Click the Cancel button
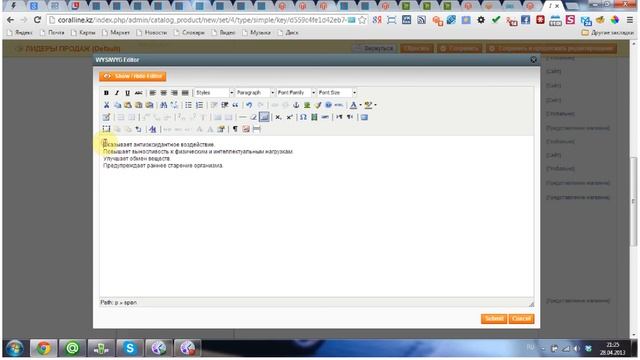640x360 pixels. coord(521,318)
